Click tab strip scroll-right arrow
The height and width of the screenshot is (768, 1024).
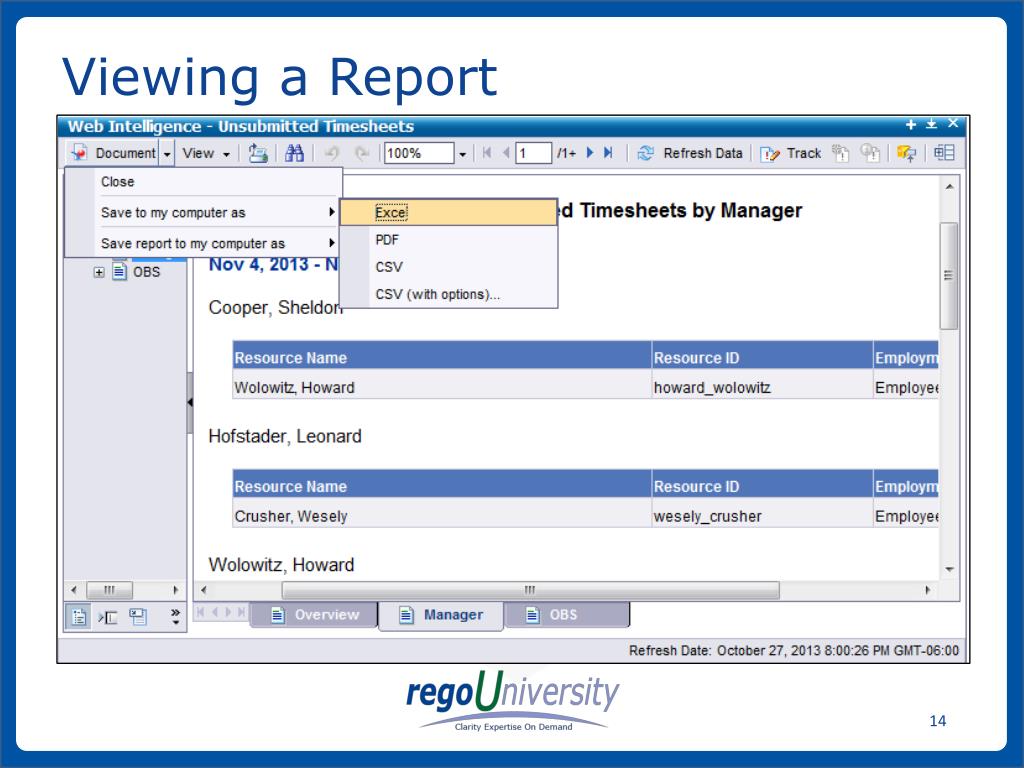pos(228,612)
